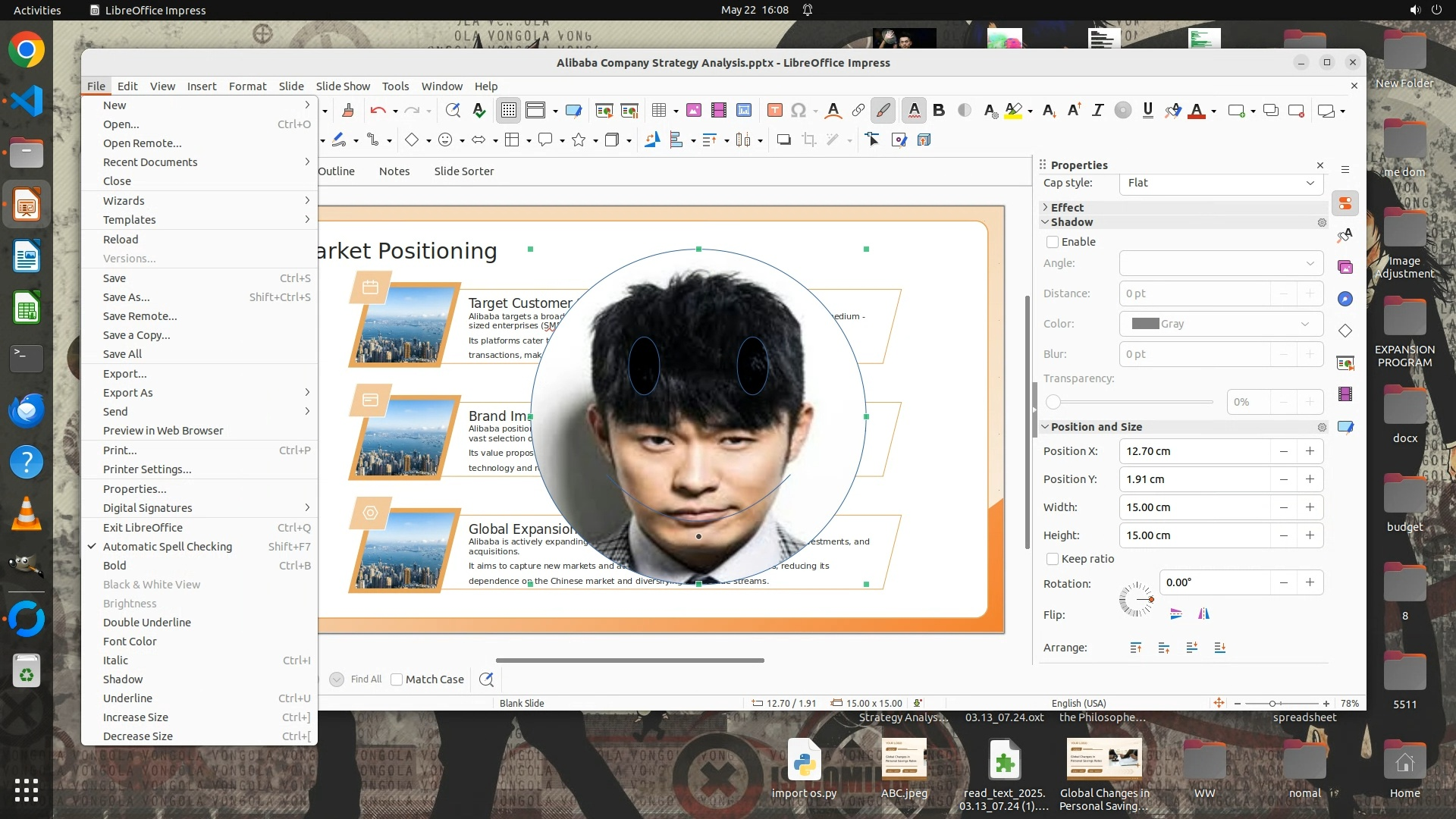Click Export... in the File menu
This screenshot has width=1456, height=819.
124,374
